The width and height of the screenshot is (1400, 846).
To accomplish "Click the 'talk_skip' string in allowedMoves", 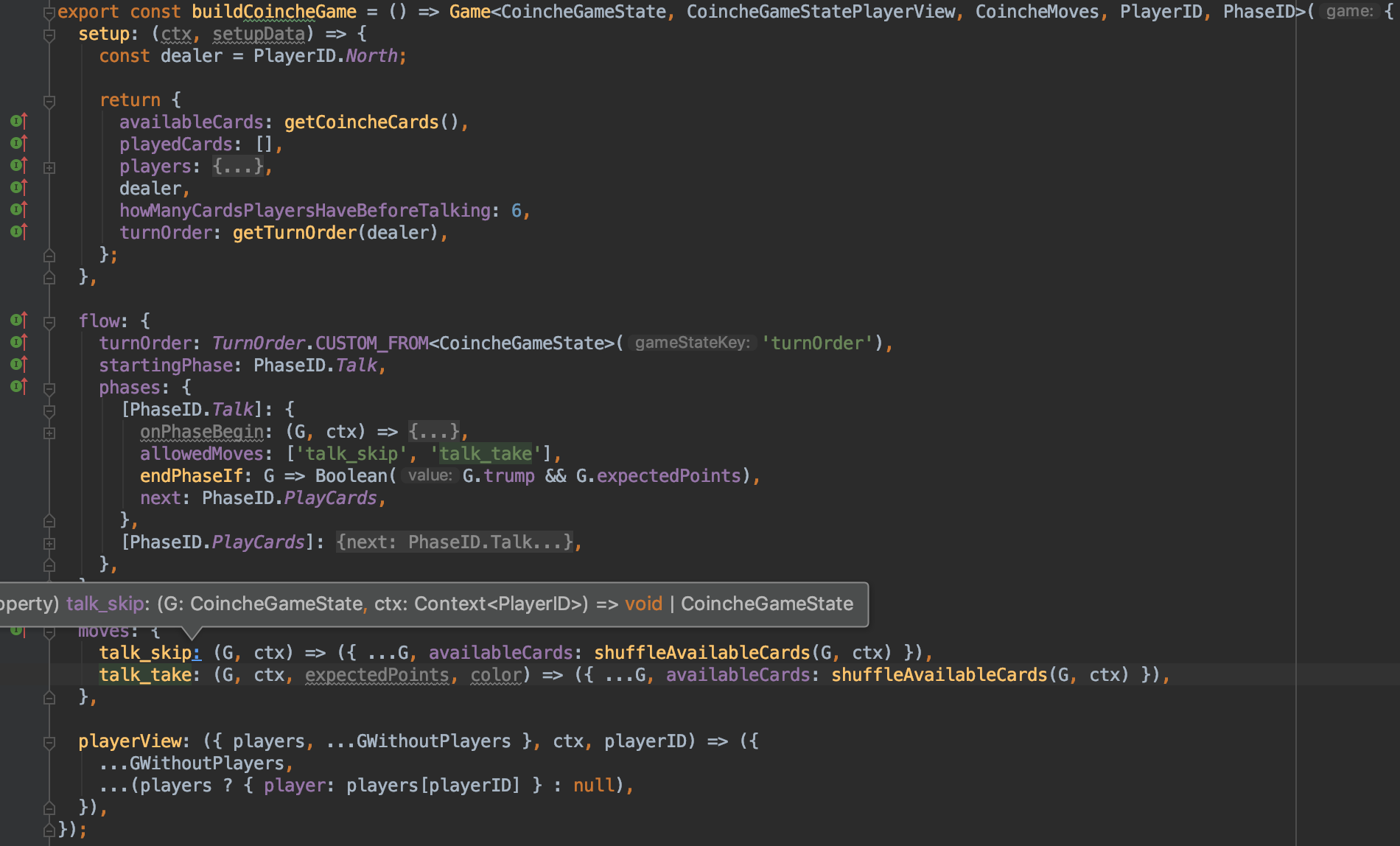I will pyautogui.click(x=351, y=454).
